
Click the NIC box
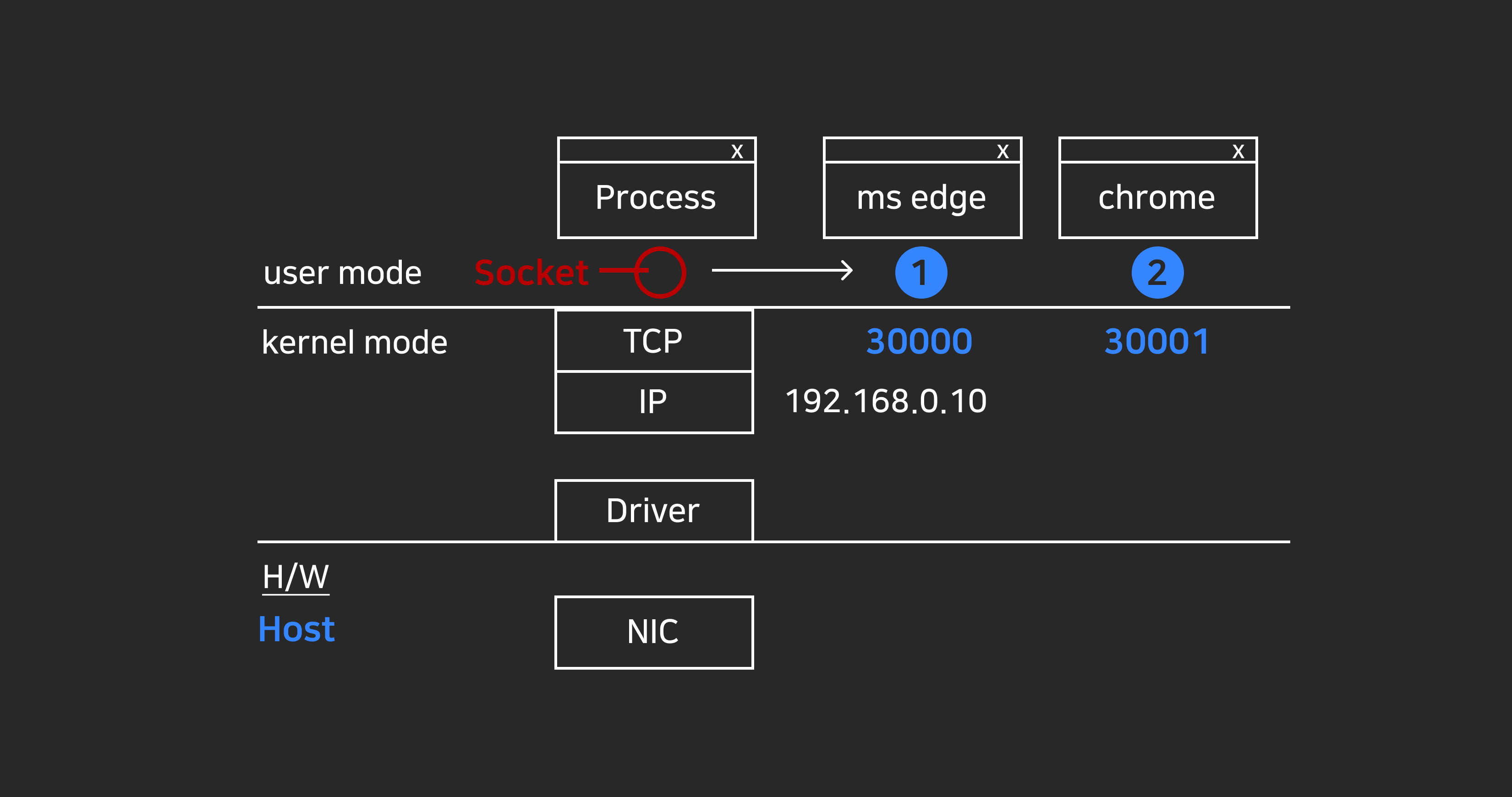653,632
